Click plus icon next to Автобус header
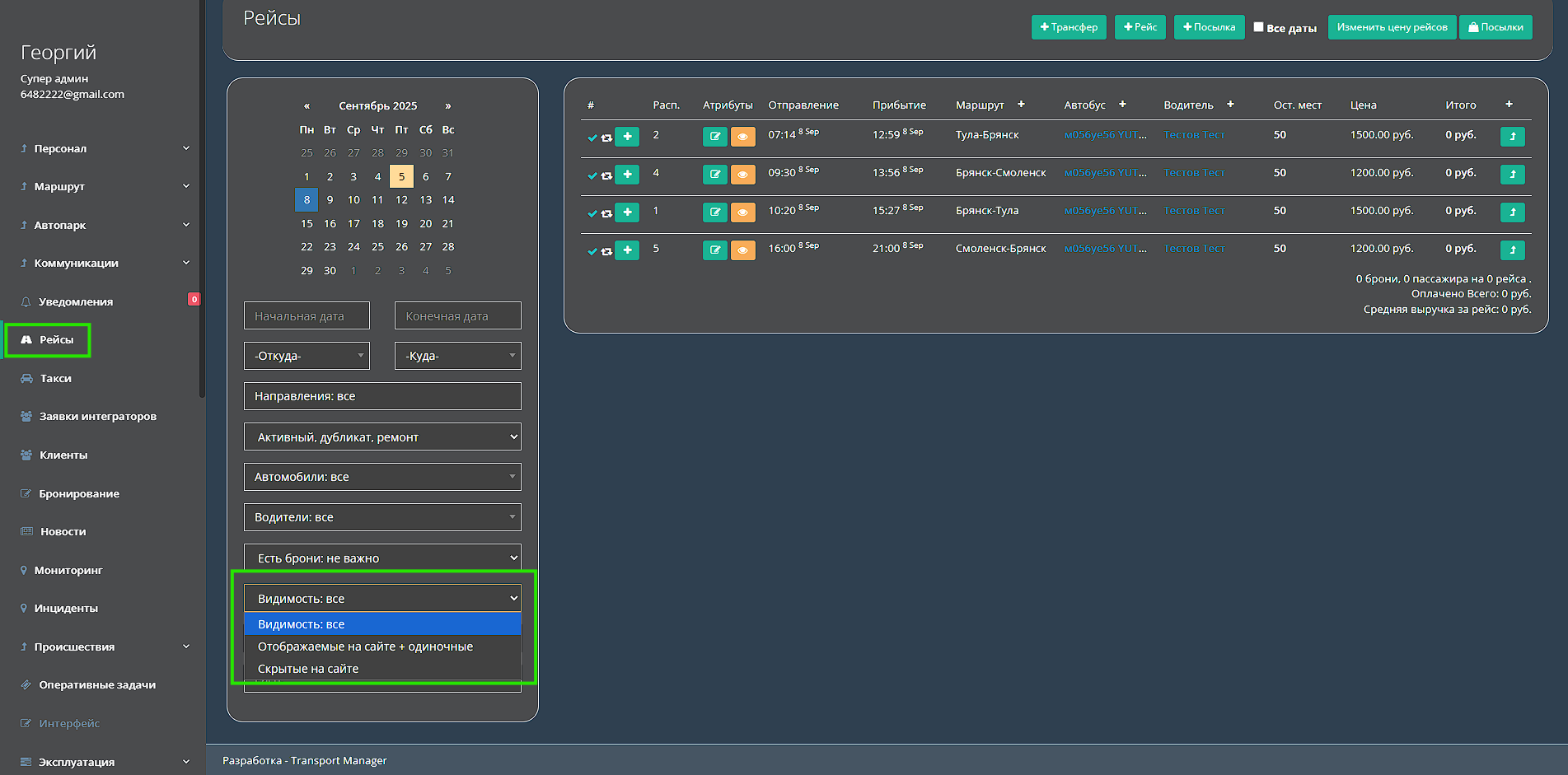 [1122, 104]
